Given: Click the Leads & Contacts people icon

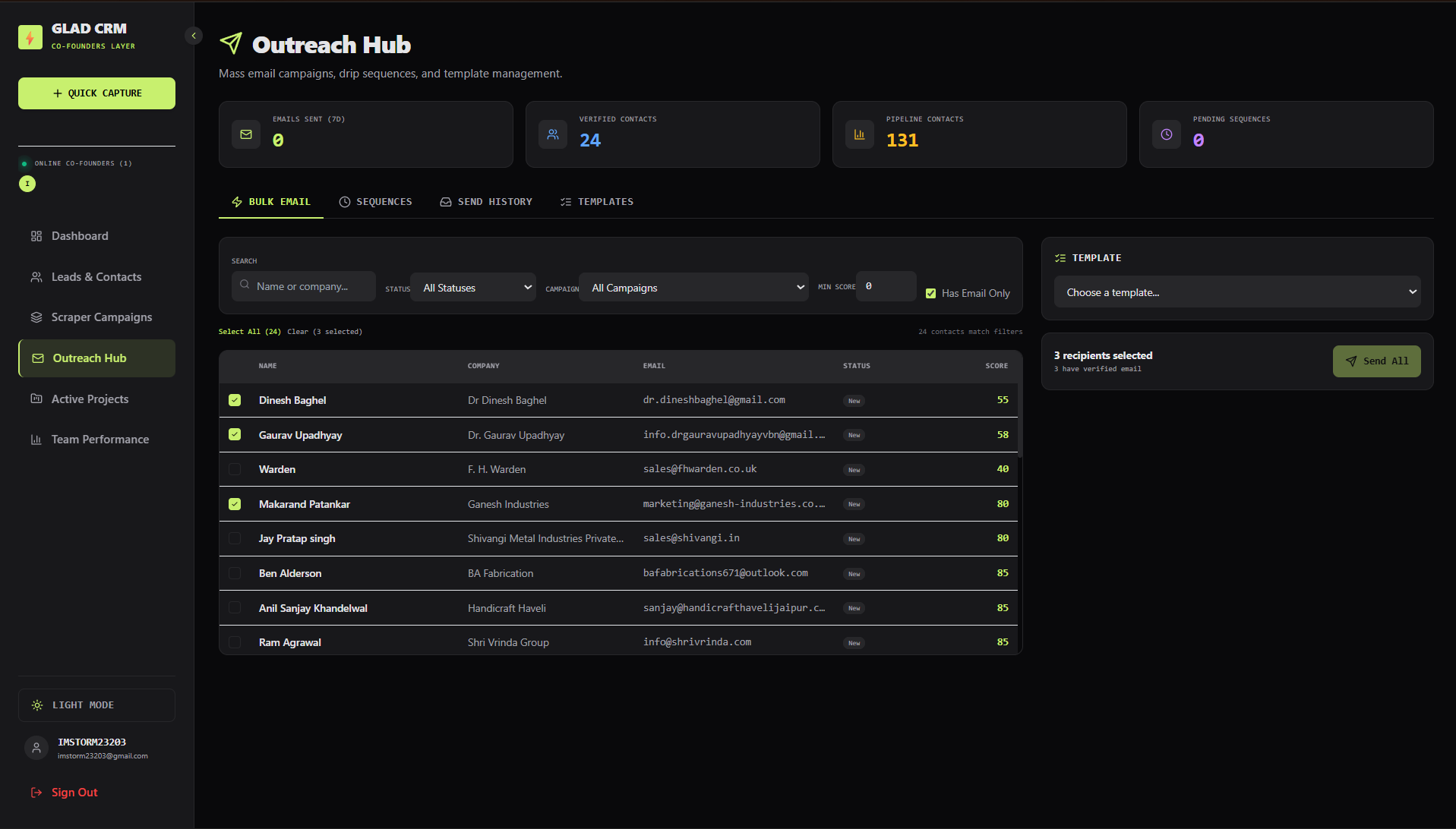Looking at the screenshot, I should click(x=36, y=277).
